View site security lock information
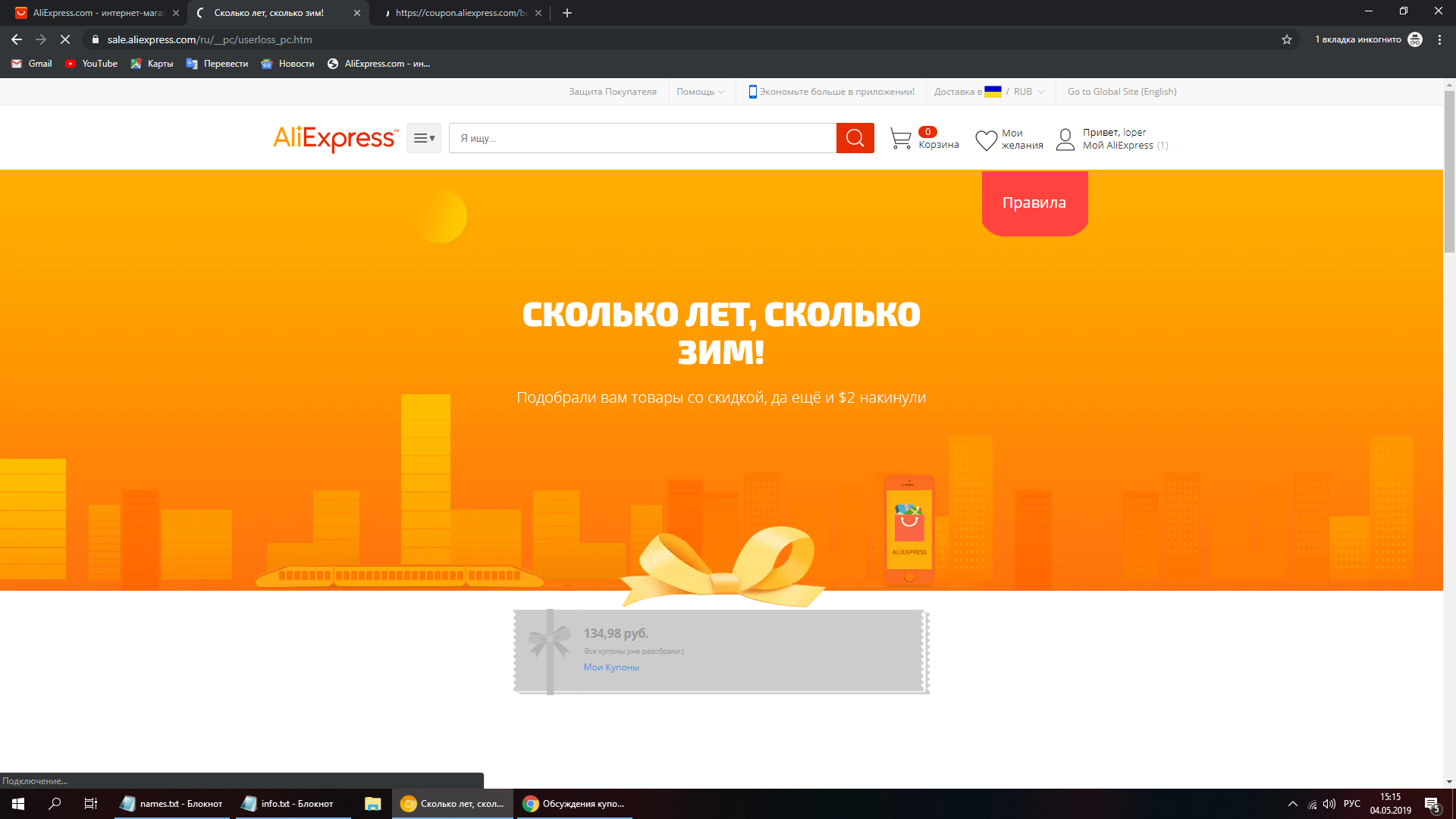 tap(96, 39)
